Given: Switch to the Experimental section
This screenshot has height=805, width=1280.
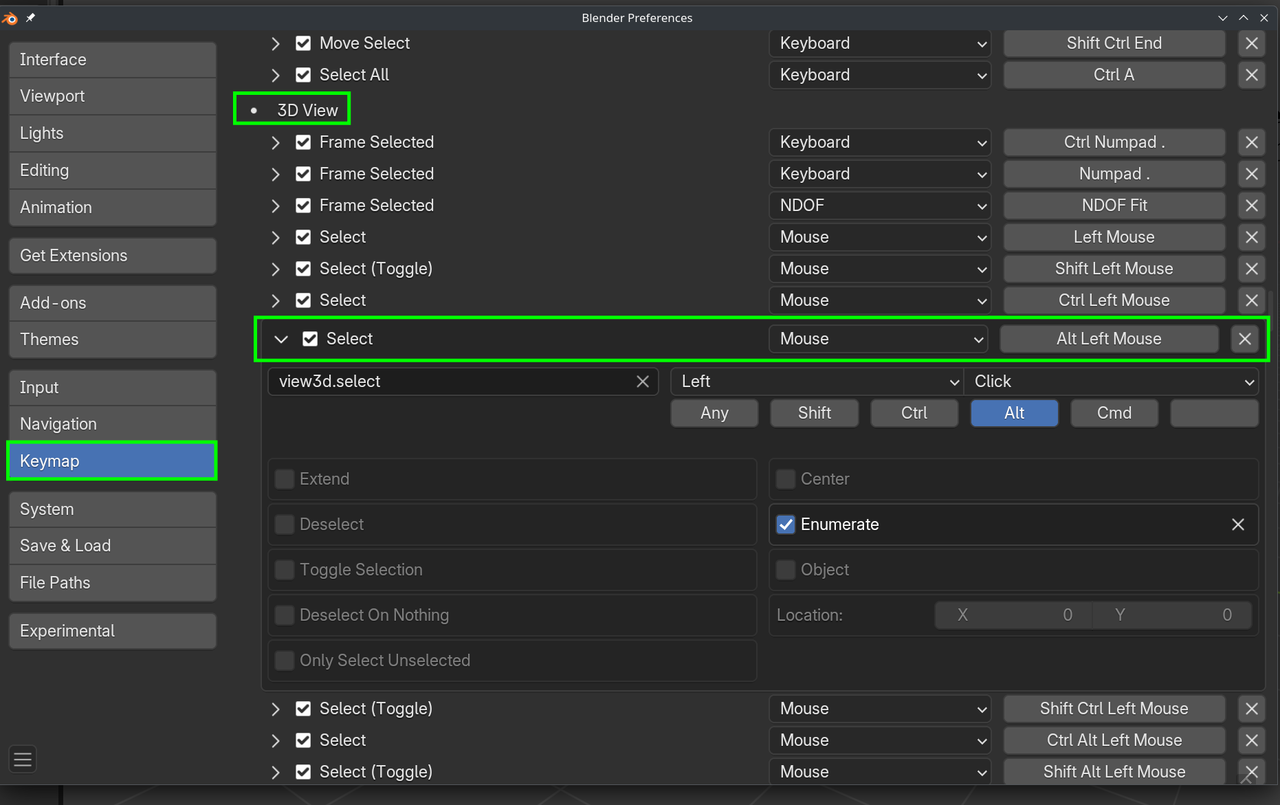Looking at the screenshot, I should (x=112, y=631).
